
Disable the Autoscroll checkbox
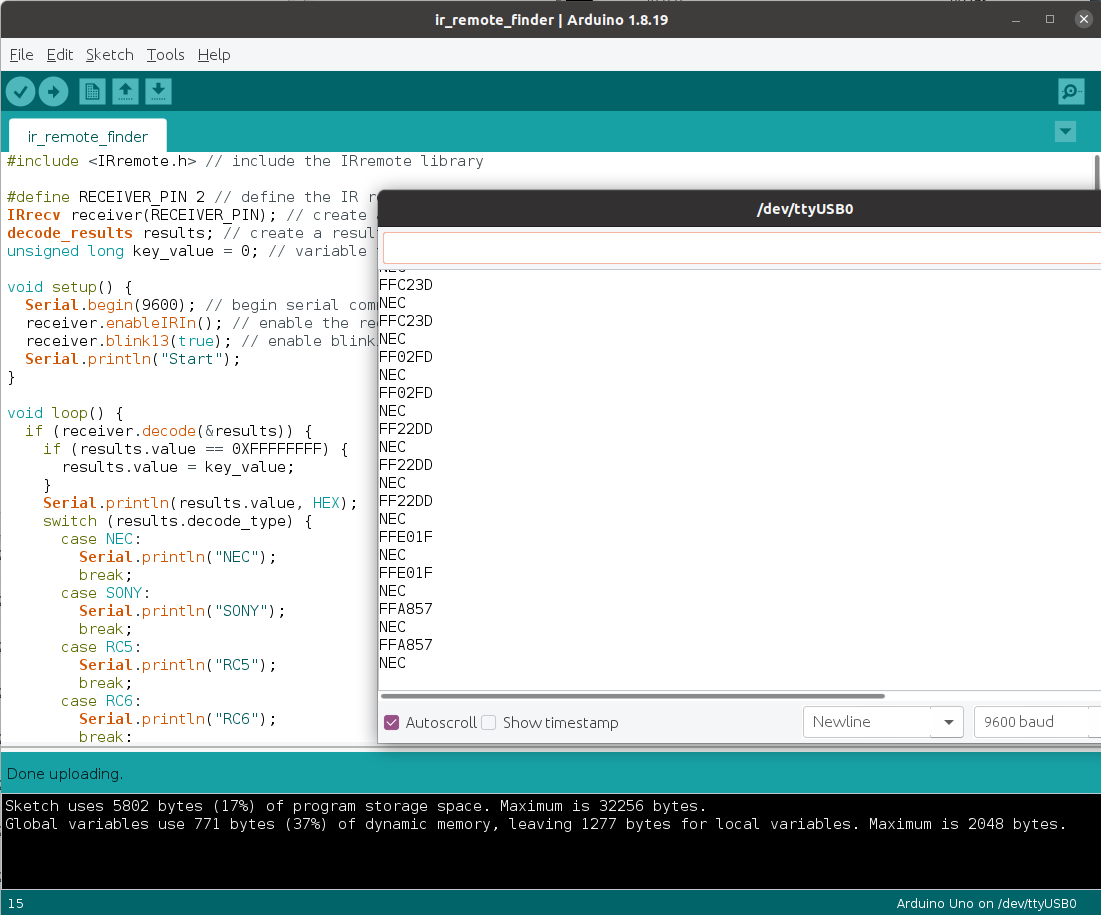click(x=392, y=723)
